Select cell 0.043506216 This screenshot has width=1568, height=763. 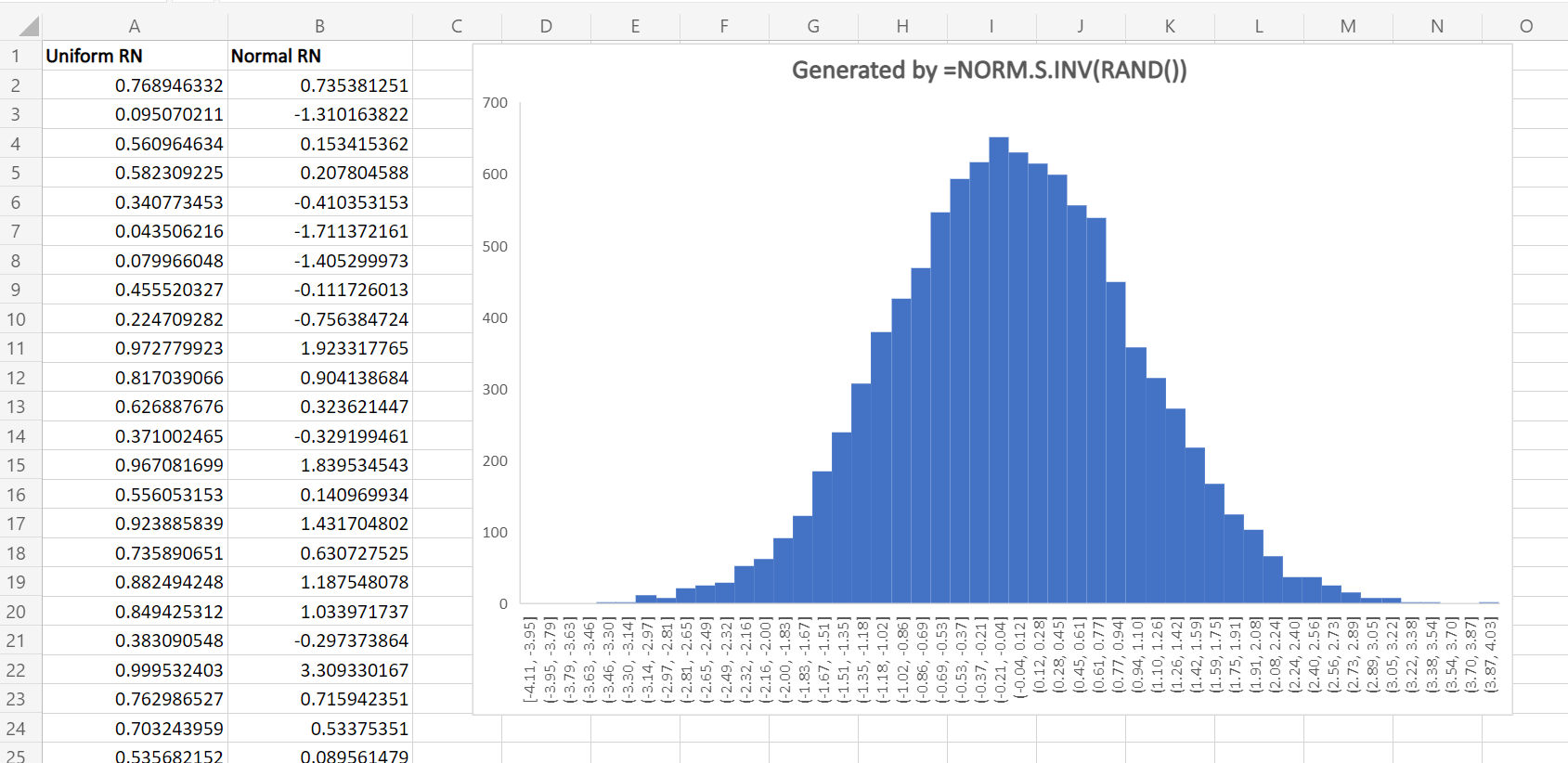[x=135, y=231]
